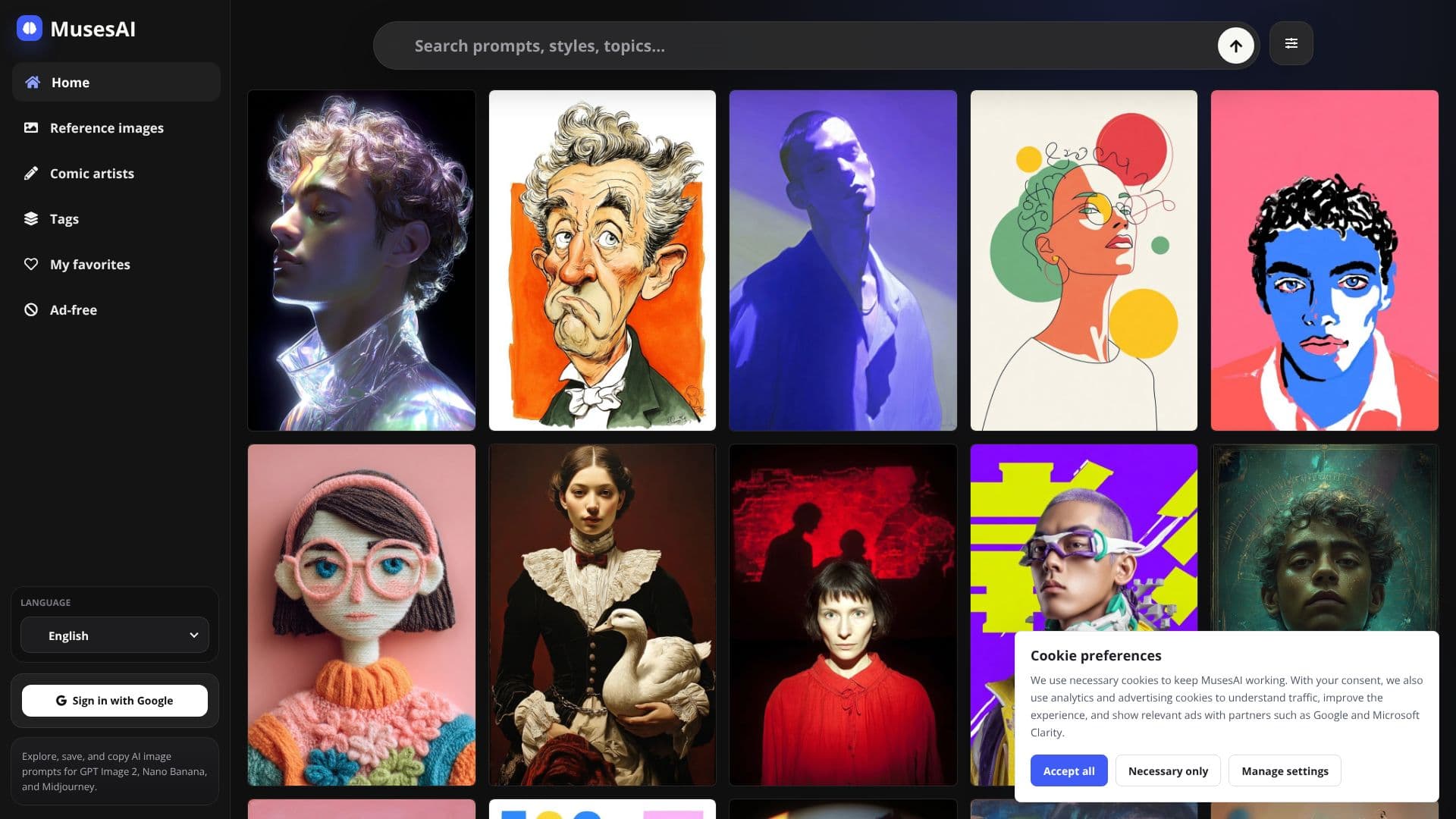Click the Reference images picture icon
This screenshot has width=1456, height=819.
pyautogui.click(x=31, y=127)
